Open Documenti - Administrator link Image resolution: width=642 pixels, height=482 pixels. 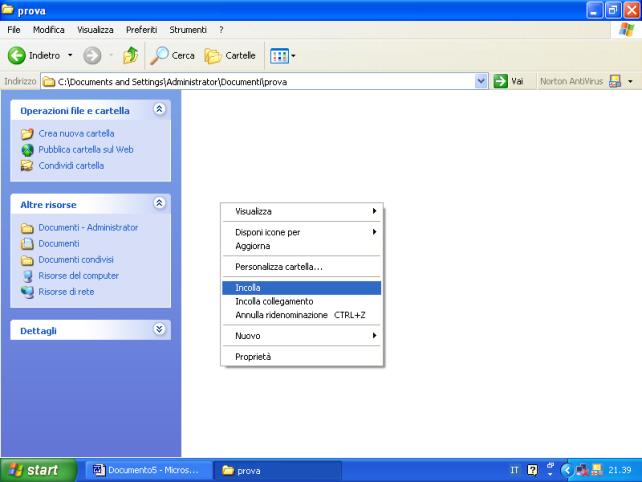[x=88, y=227]
